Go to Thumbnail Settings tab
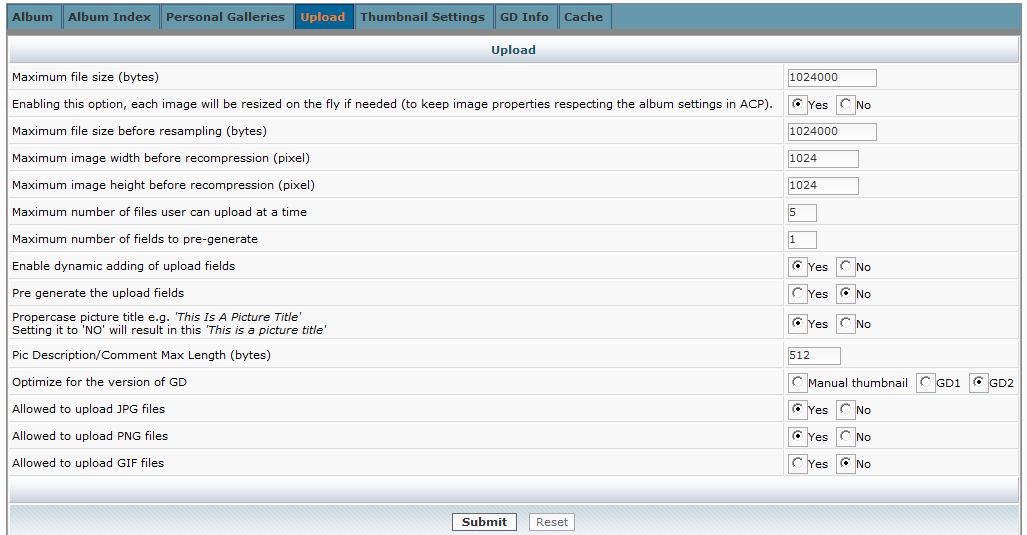 coord(422,17)
